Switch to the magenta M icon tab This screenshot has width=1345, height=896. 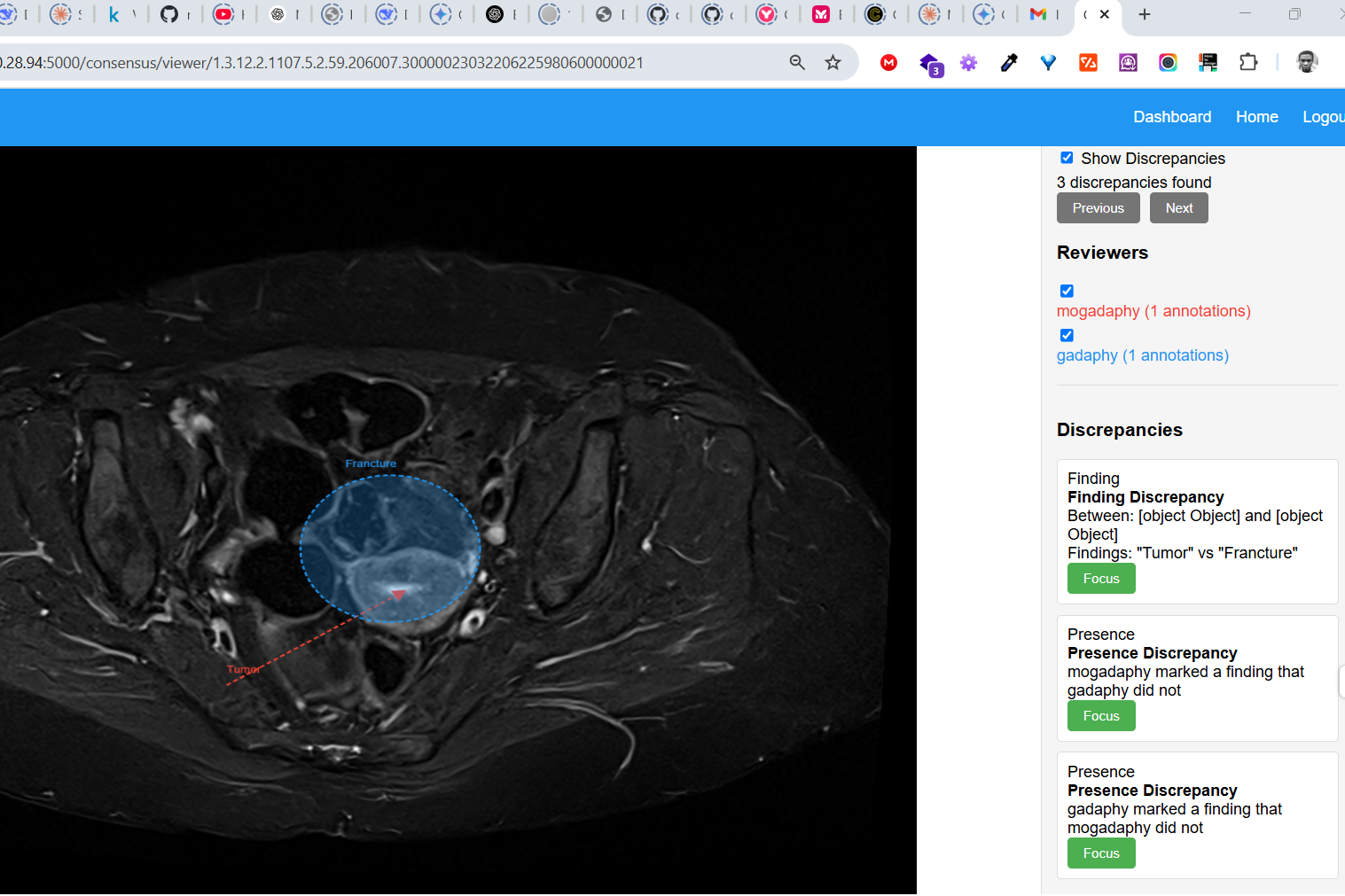822,14
